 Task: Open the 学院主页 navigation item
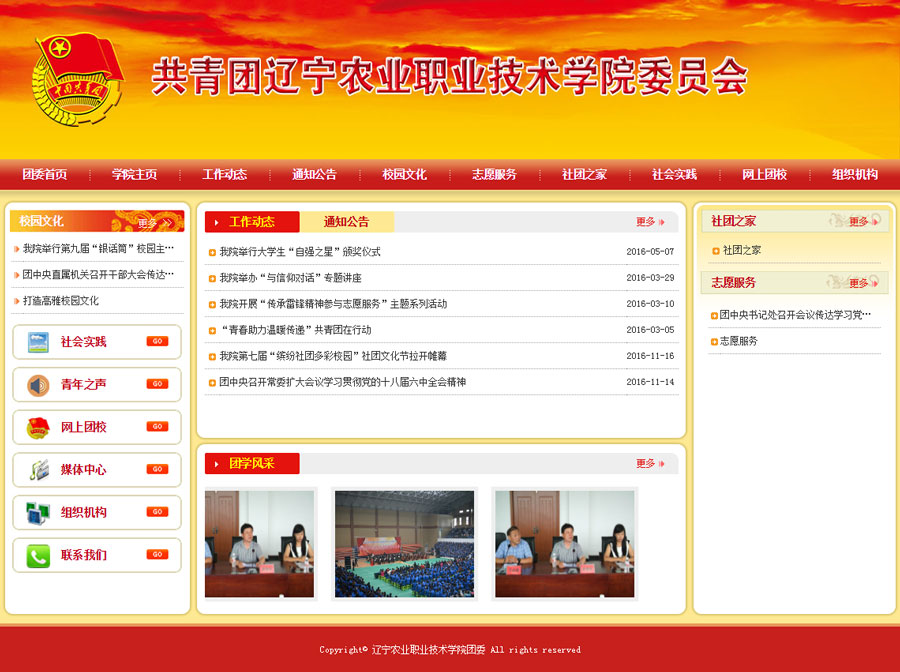click(134, 174)
